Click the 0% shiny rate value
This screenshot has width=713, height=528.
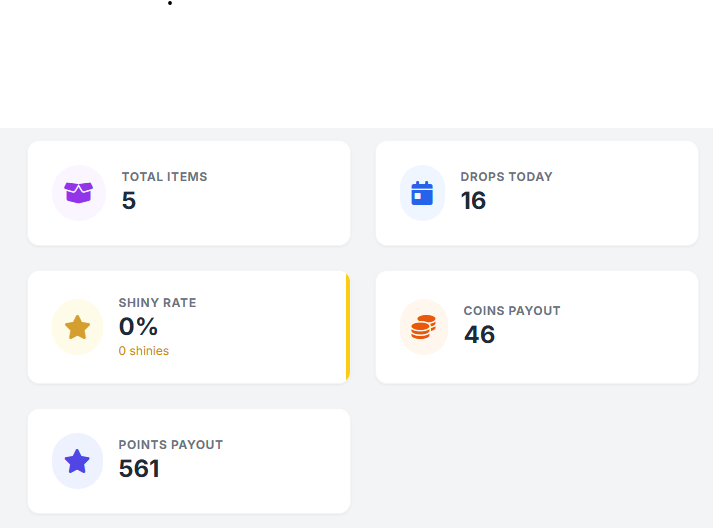(x=139, y=327)
